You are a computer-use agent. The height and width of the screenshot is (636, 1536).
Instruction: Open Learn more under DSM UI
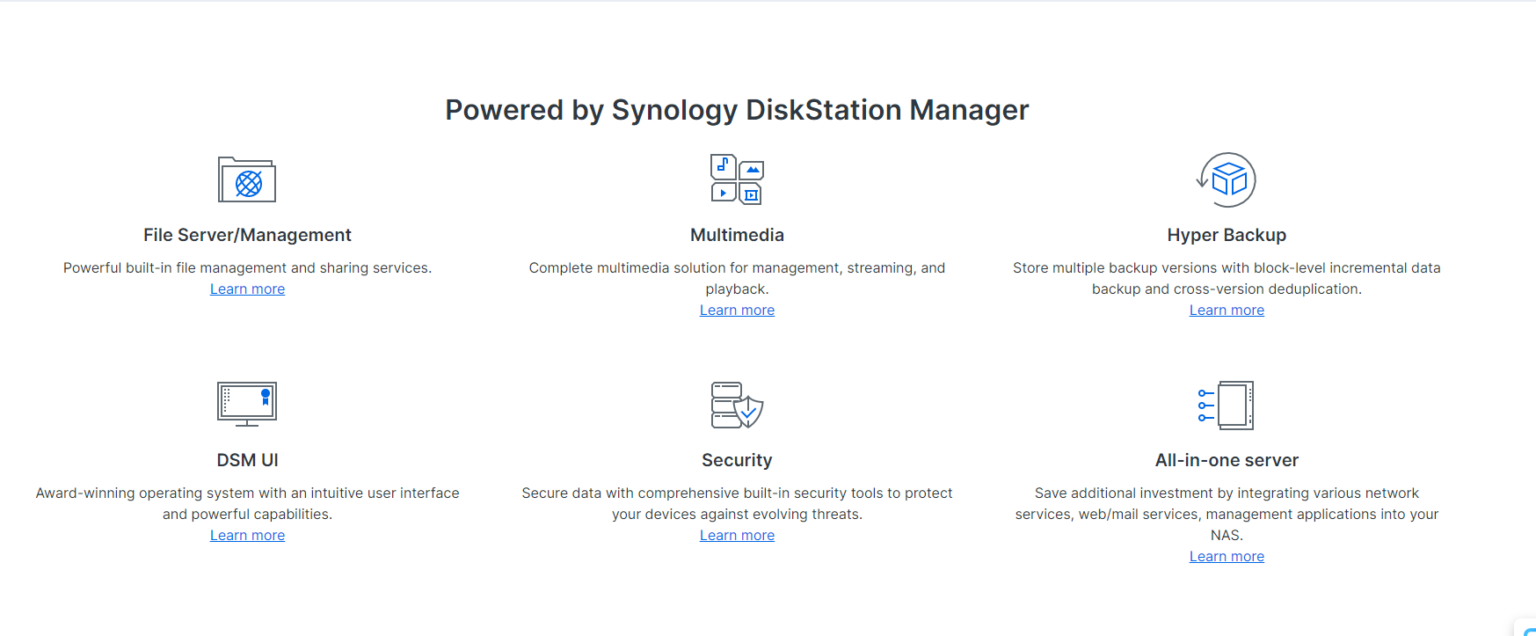pyautogui.click(x=247, y=535)
